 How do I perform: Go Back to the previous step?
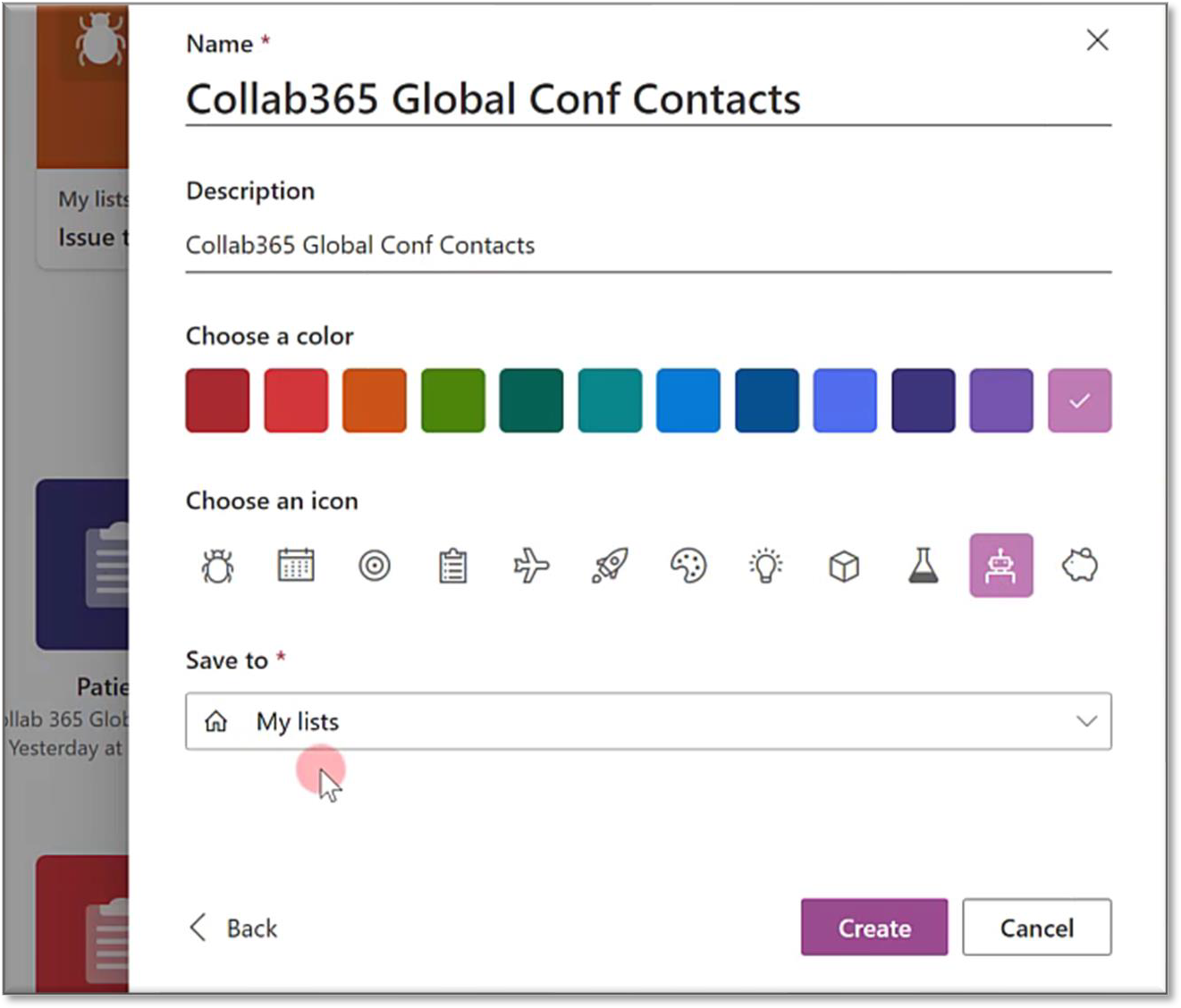click(x=234, y=928)
